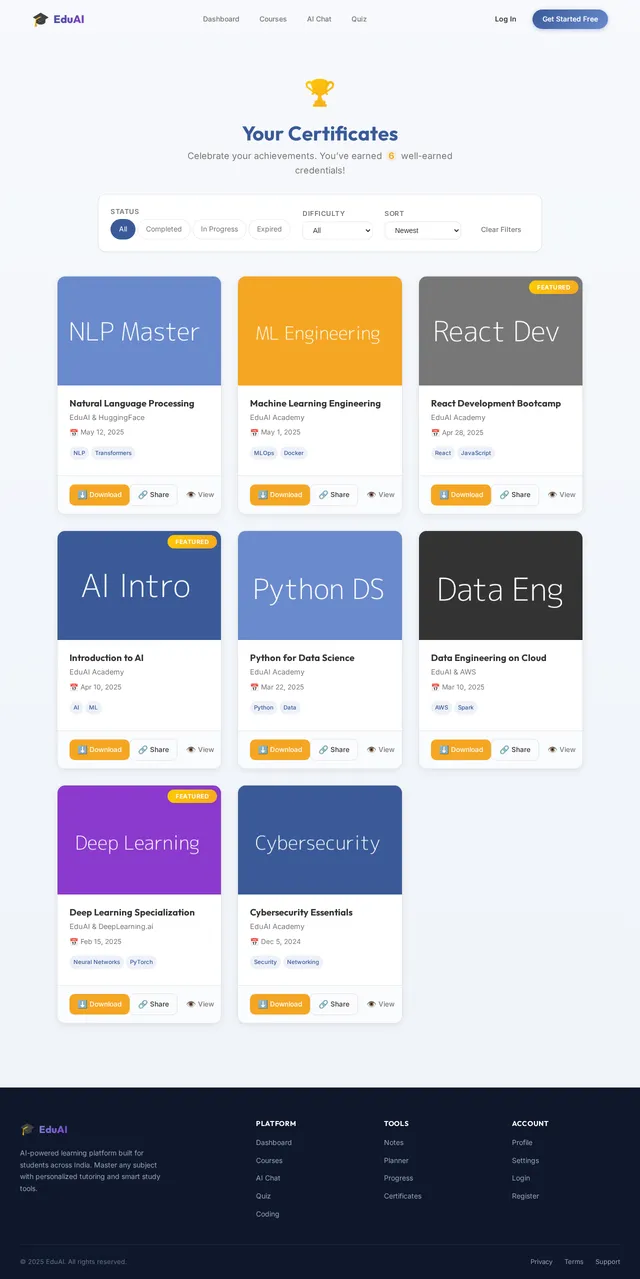Click the Get Started Free button
This screenshot has height=1279, width=640.
570,19
